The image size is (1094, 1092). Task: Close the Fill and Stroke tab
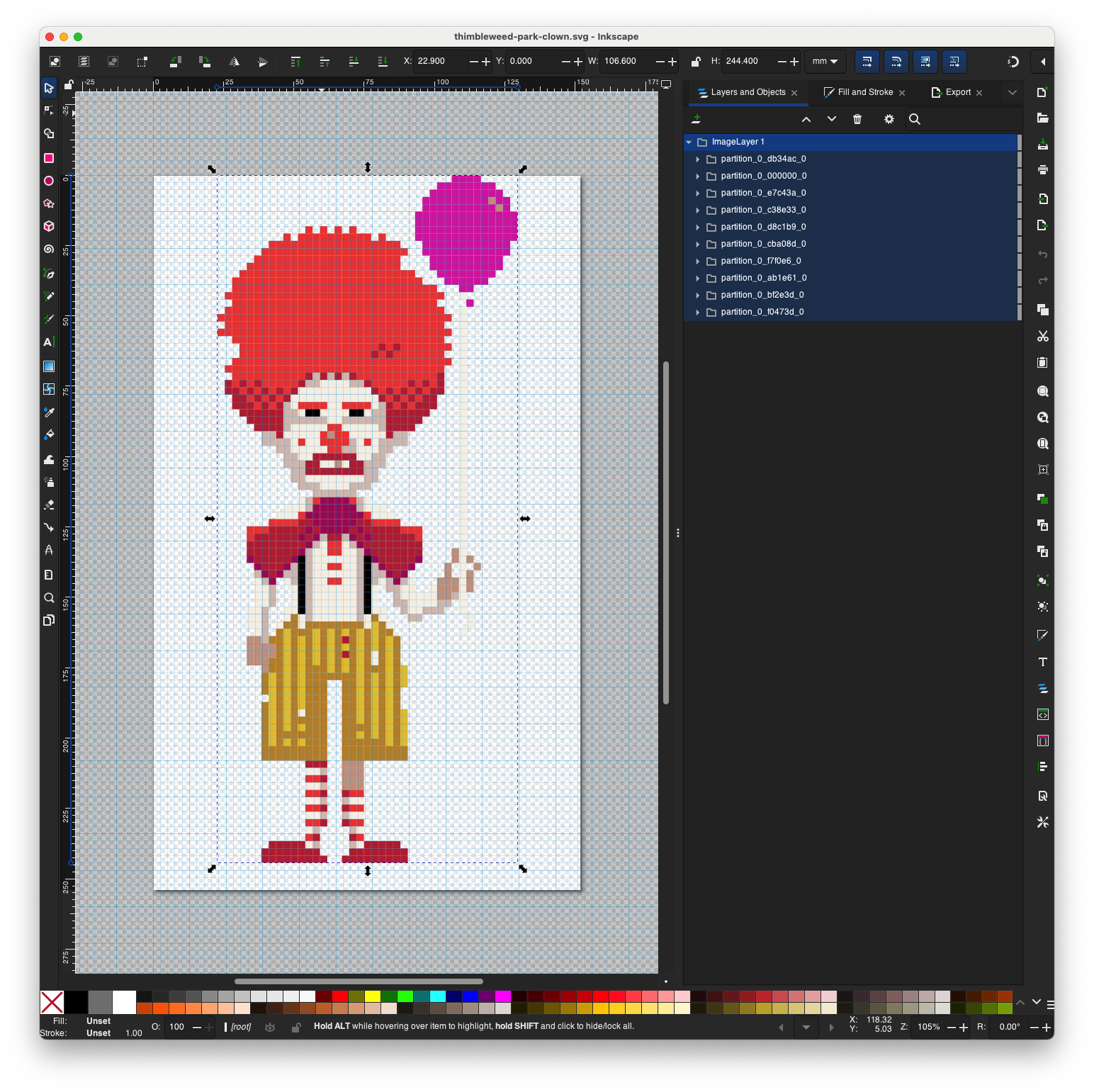click(902, 93)
